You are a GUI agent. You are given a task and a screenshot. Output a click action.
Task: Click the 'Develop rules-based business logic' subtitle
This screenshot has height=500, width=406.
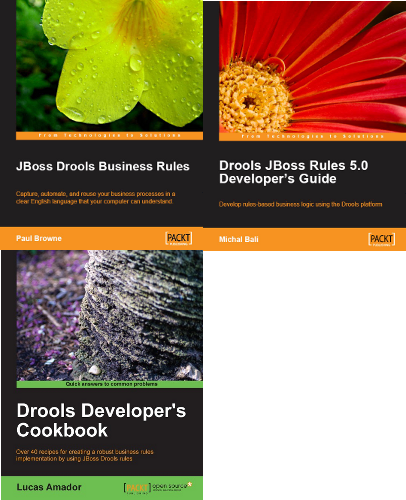click(x=300, y=204)
